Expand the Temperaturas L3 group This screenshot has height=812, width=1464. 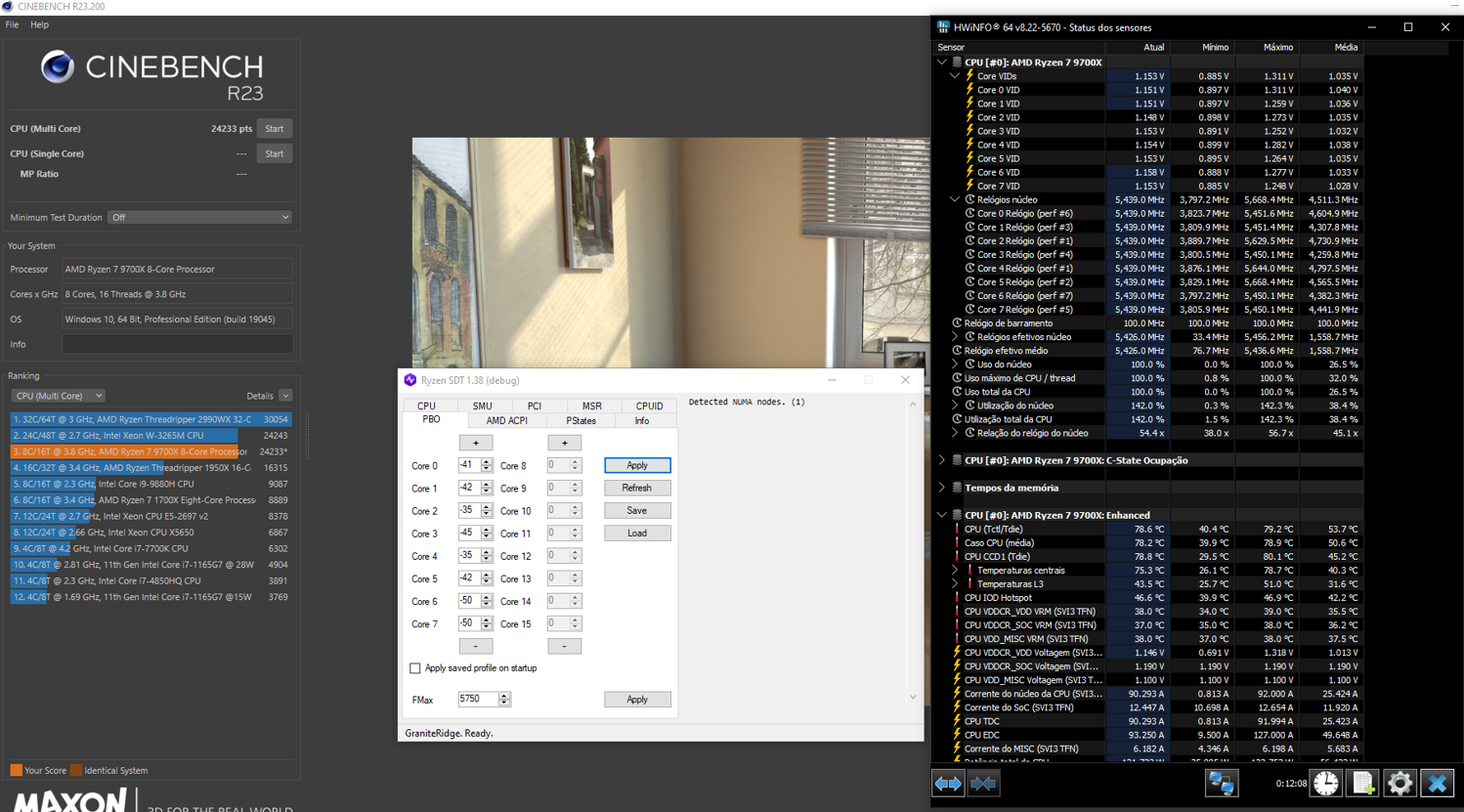click(956, 584)
